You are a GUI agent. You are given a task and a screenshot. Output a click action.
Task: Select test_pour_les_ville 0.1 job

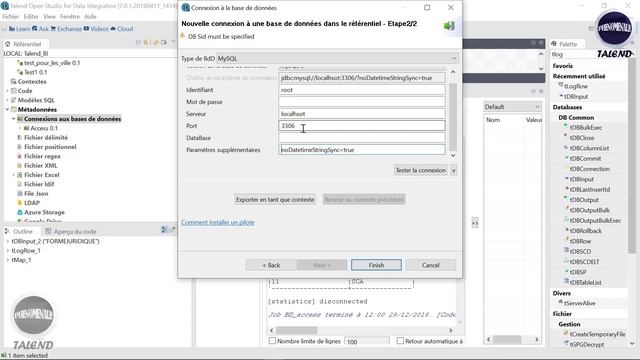tap(52, 63)
